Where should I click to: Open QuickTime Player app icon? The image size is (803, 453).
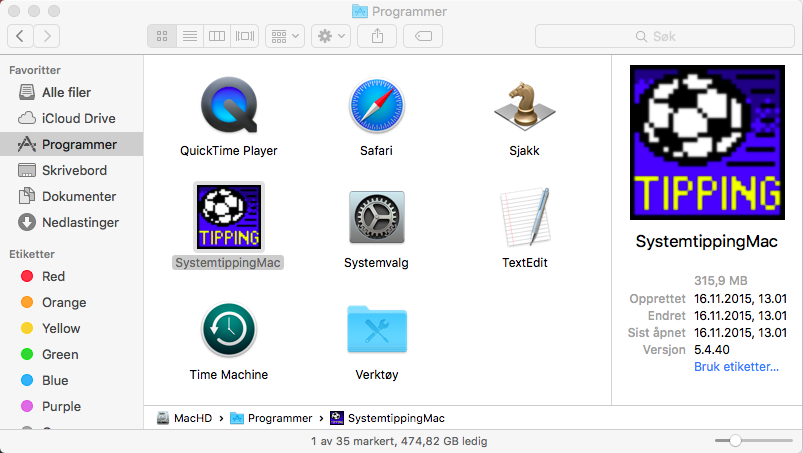click(x=228, y=105)
